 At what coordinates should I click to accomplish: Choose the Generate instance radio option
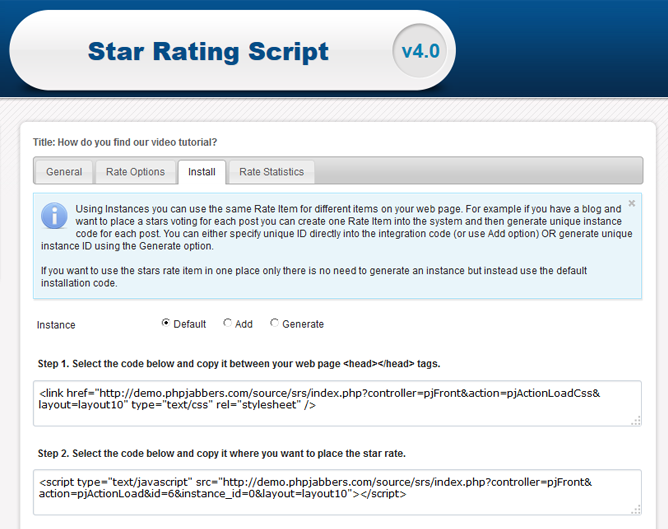[x=274, y=323]
